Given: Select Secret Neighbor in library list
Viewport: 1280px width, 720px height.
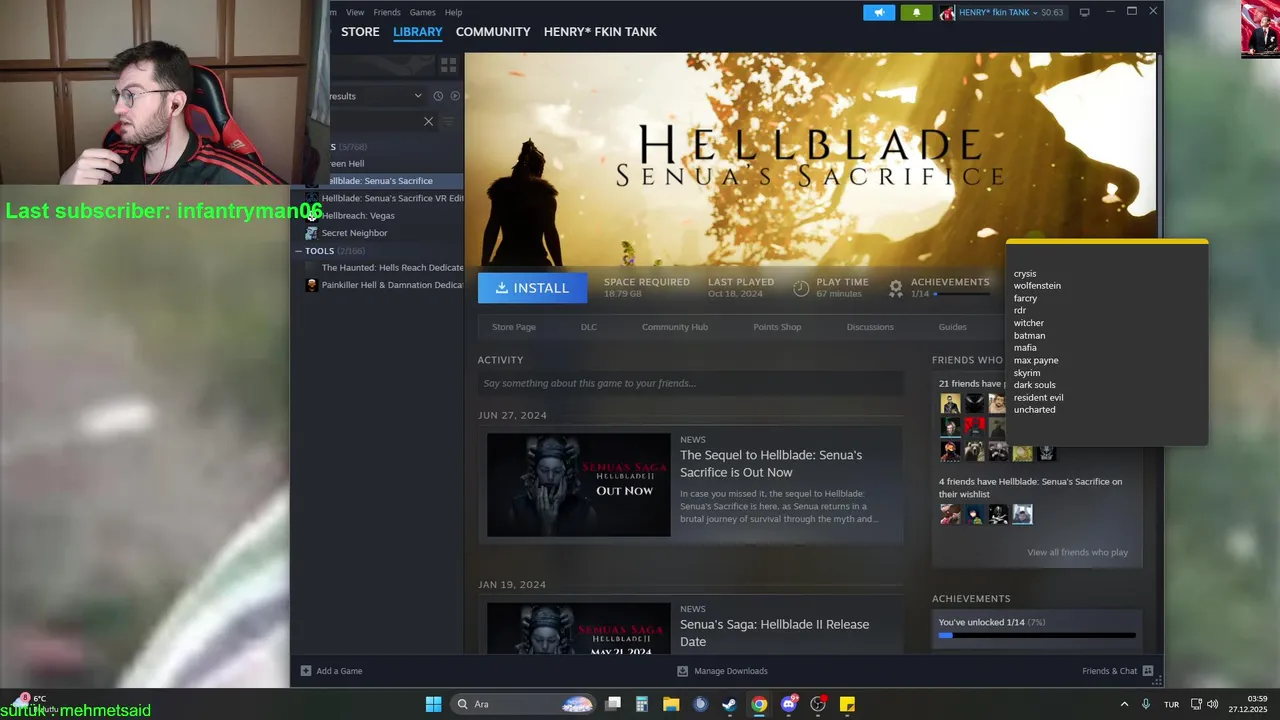Looking at the screenshot, I should [354, 233].
